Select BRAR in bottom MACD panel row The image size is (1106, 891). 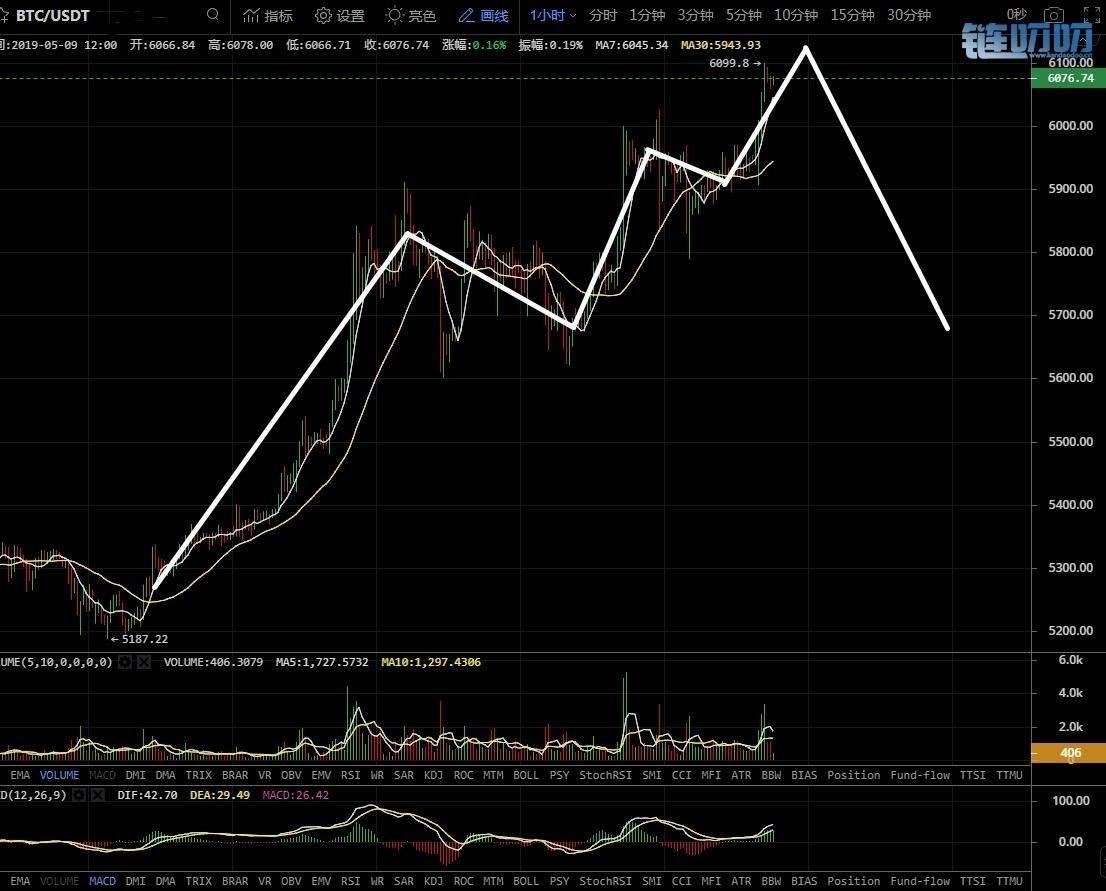235,880
